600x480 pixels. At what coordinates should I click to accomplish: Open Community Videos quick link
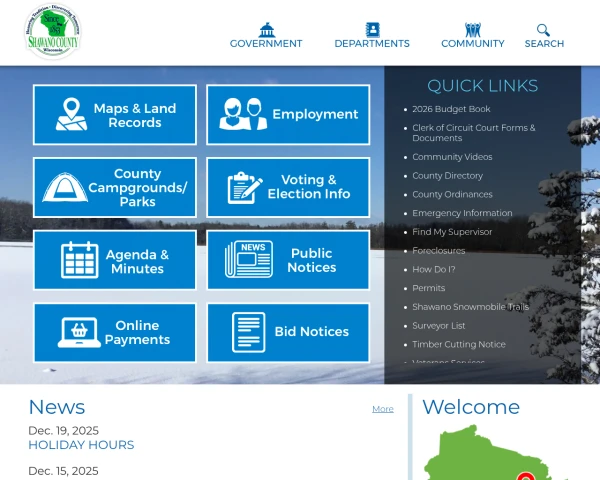(x=452, y=157)
